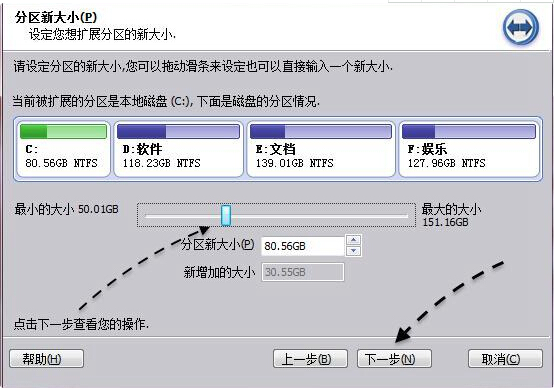Select the C: 80.56GB NTFS partition block
The image size is (555, 388).
[x=63, y=149]
